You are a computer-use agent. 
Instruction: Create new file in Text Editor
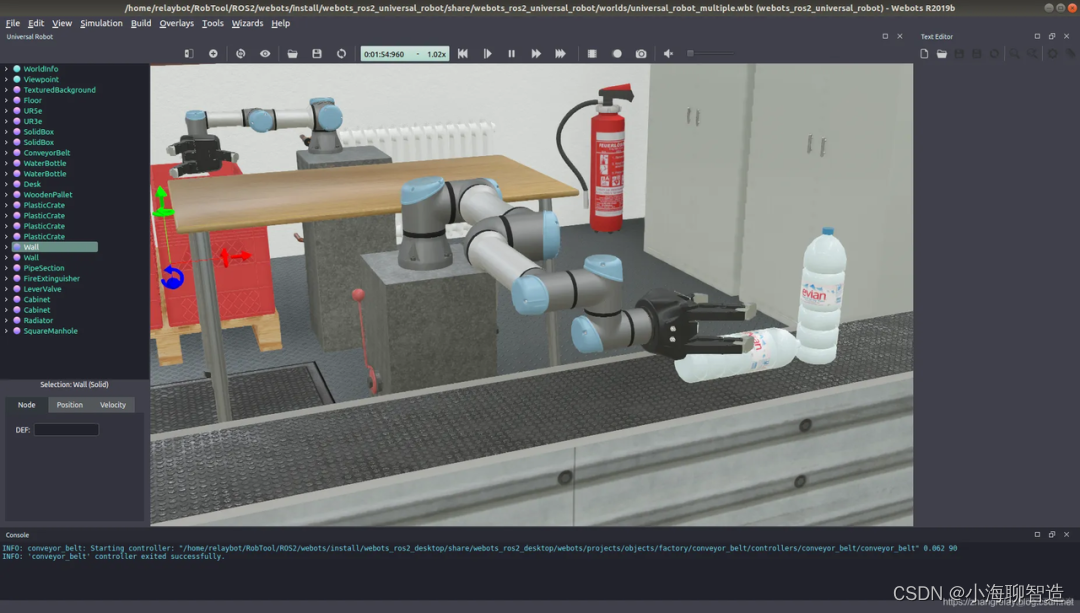click(924, 54)
